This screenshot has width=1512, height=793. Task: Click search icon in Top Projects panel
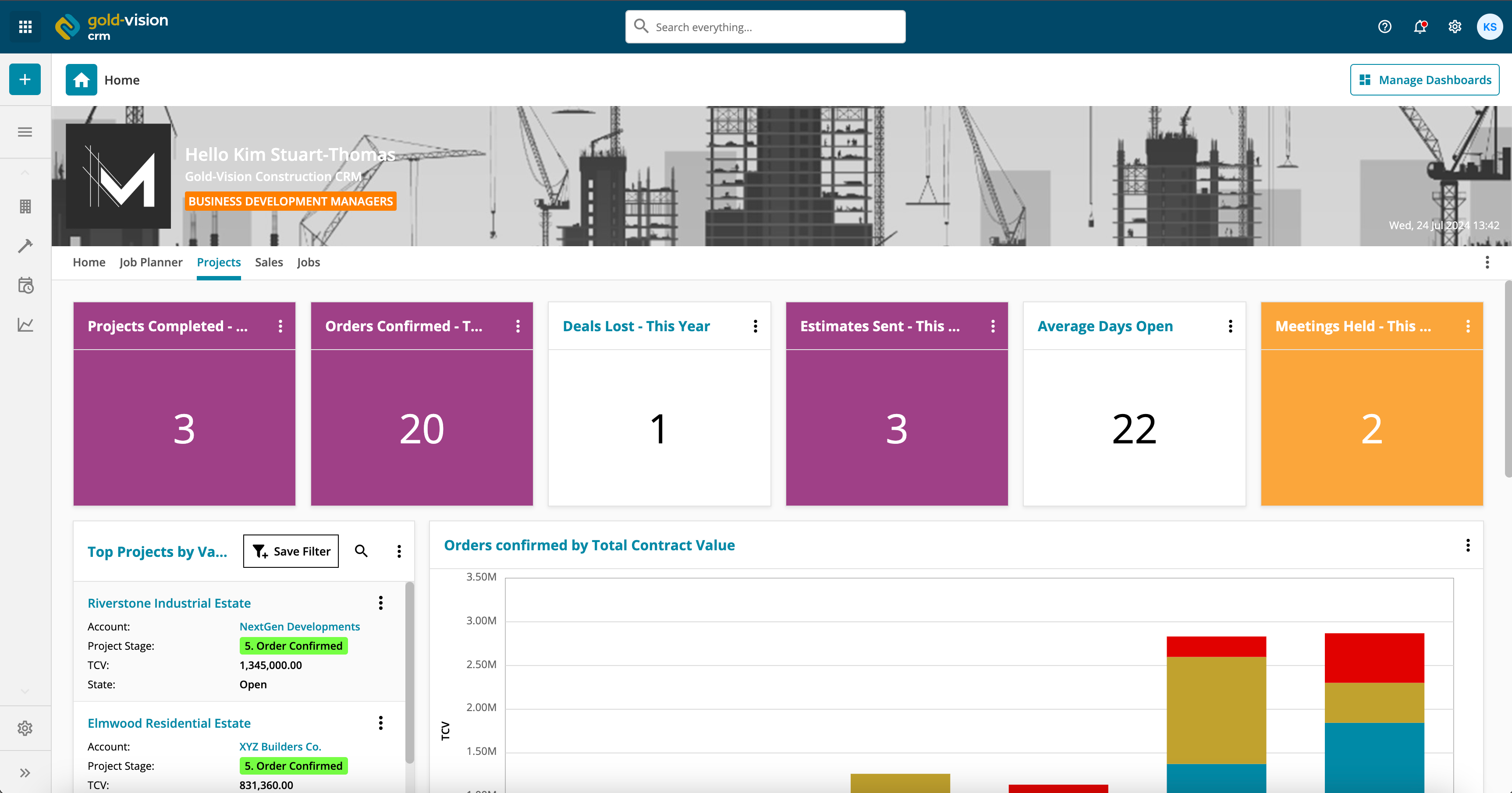pos(361,551)
